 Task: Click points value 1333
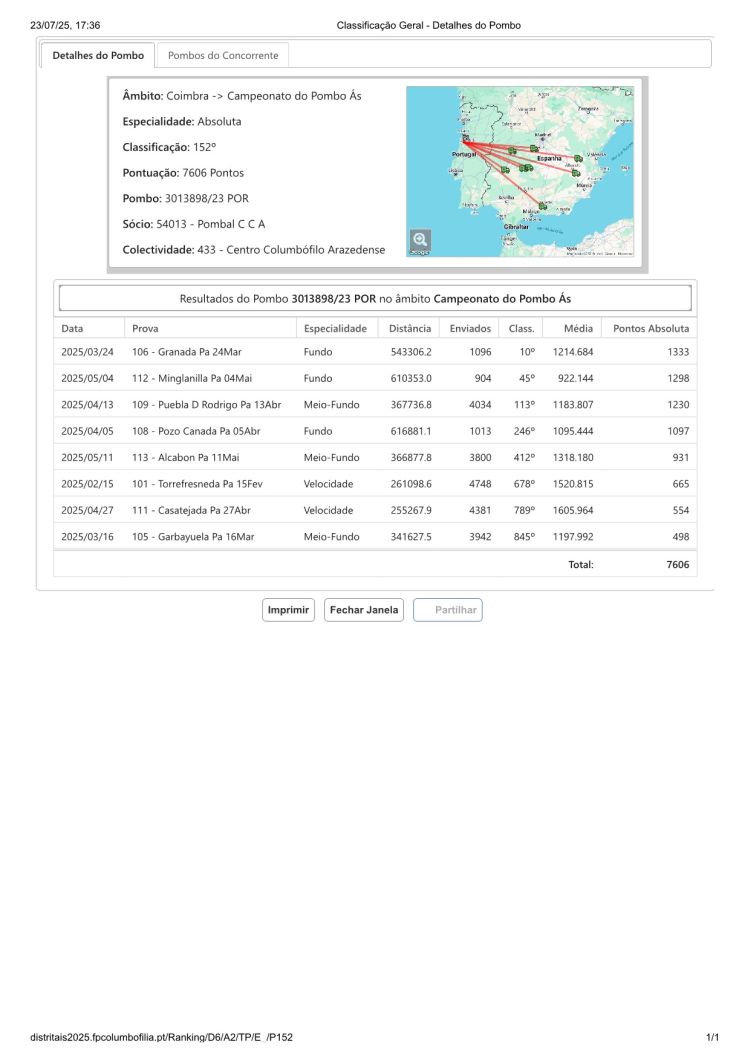[678, 352]
